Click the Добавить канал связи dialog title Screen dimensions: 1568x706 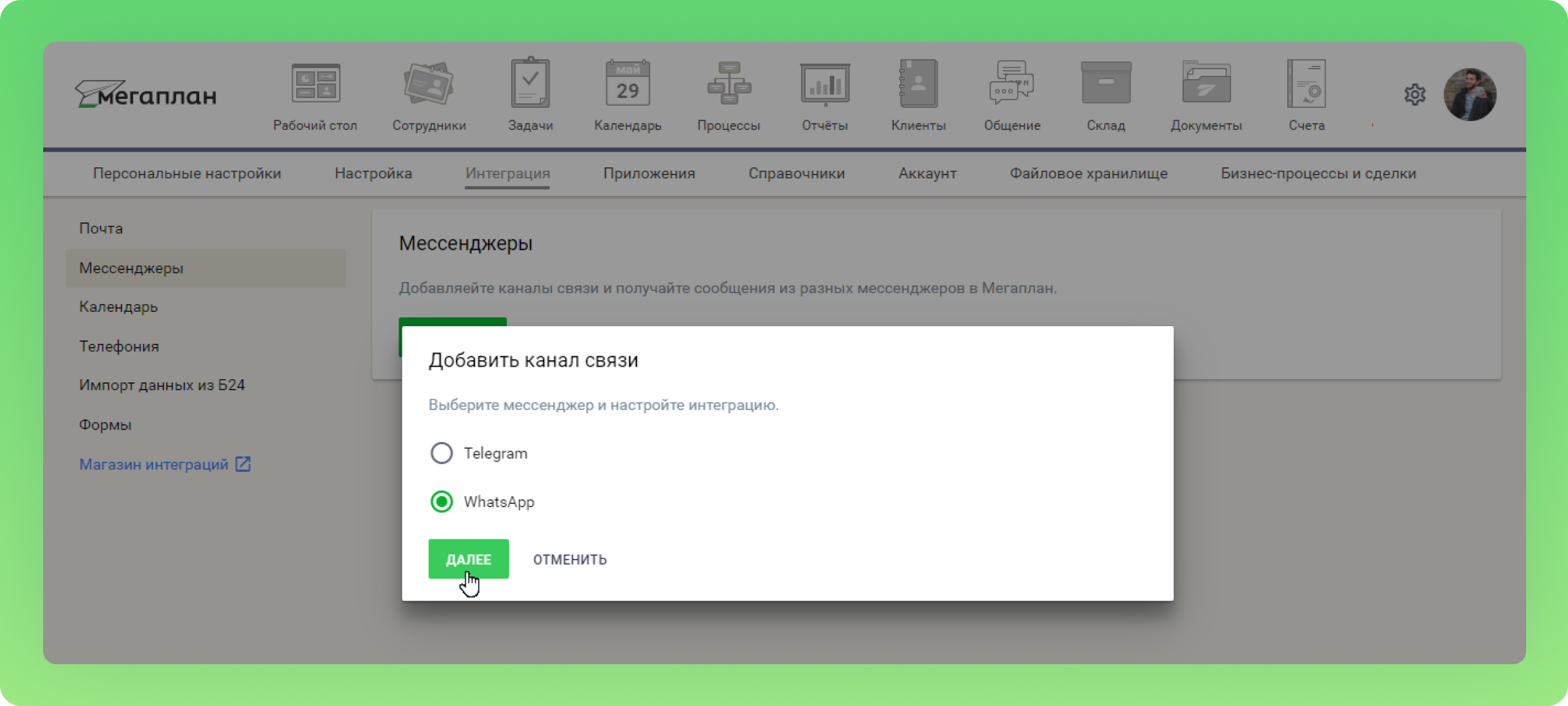point(533,360)
